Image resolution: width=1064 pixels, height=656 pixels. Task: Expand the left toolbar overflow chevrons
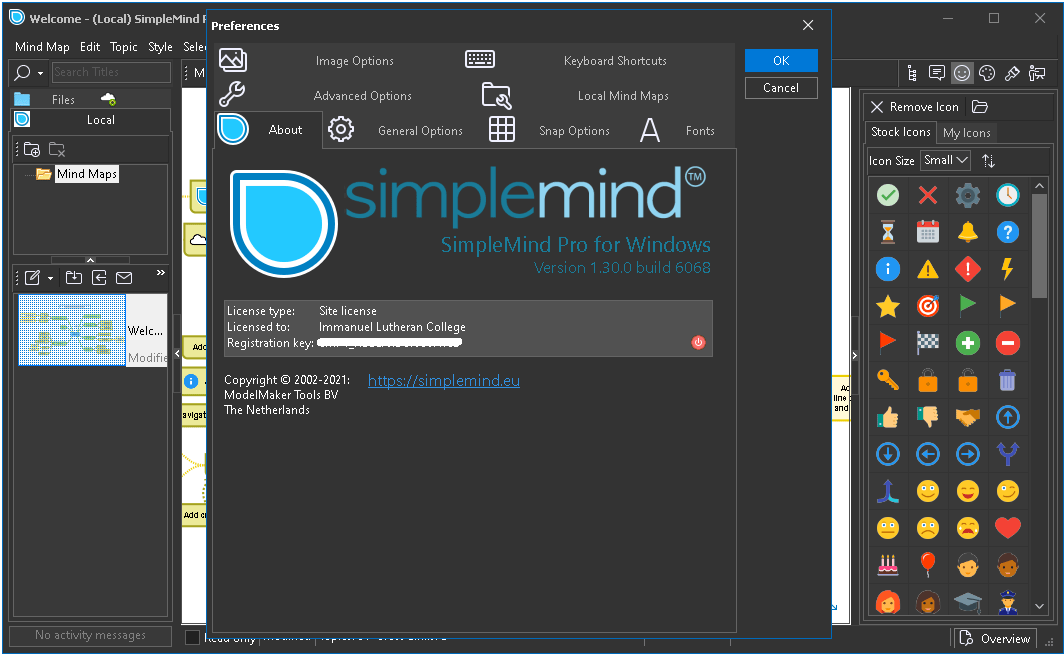tap(161, 273)
